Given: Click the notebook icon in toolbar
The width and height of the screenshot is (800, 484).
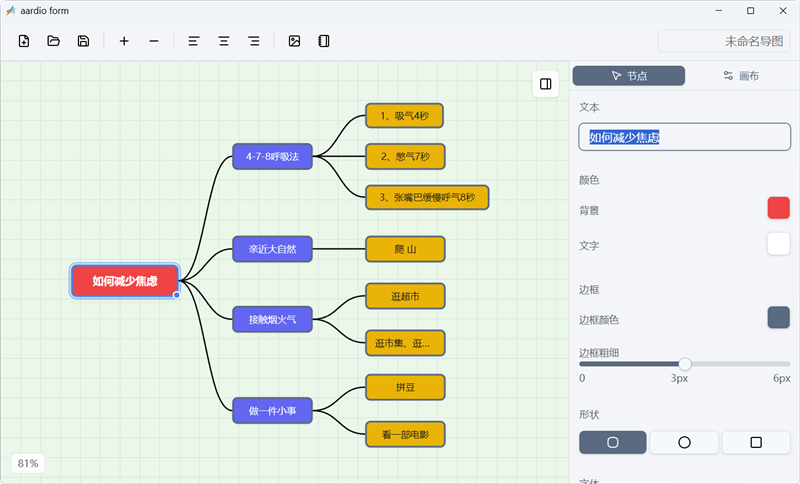Looking at the screenshot, I should (324, 41).
